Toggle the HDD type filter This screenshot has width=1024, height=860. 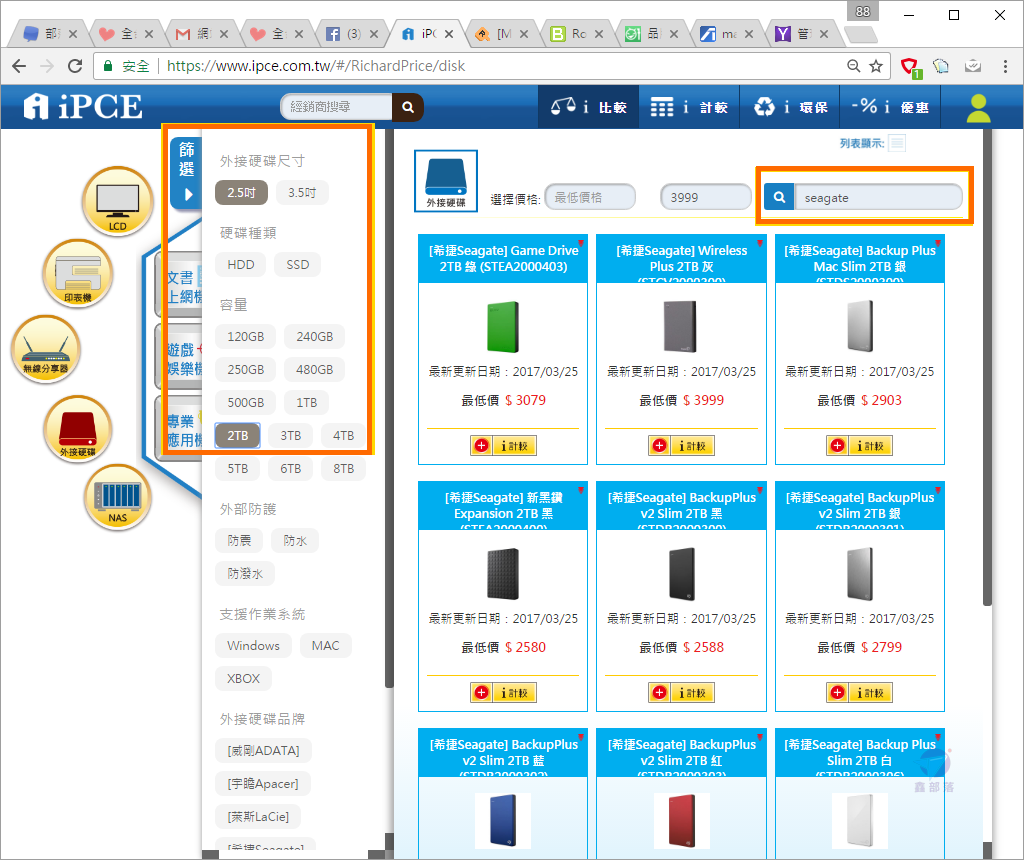(241, 264)
